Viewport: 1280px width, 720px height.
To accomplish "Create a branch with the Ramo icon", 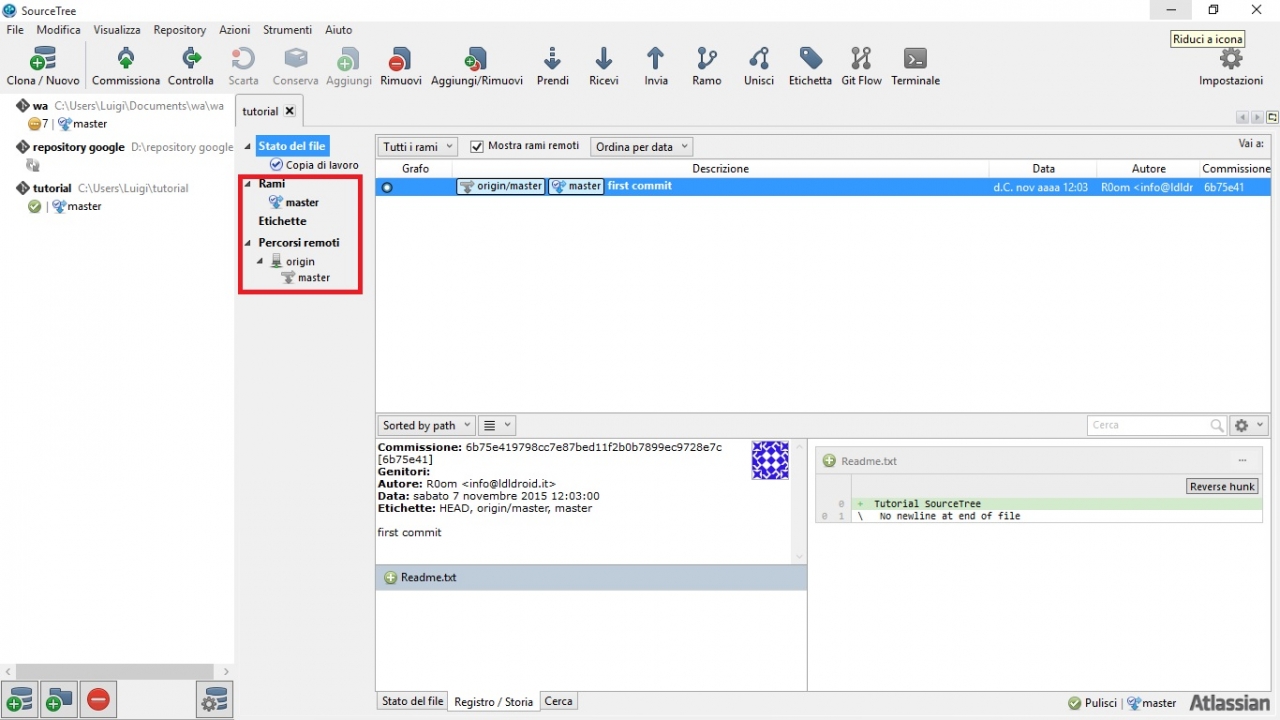I will (x=707, y=59).
